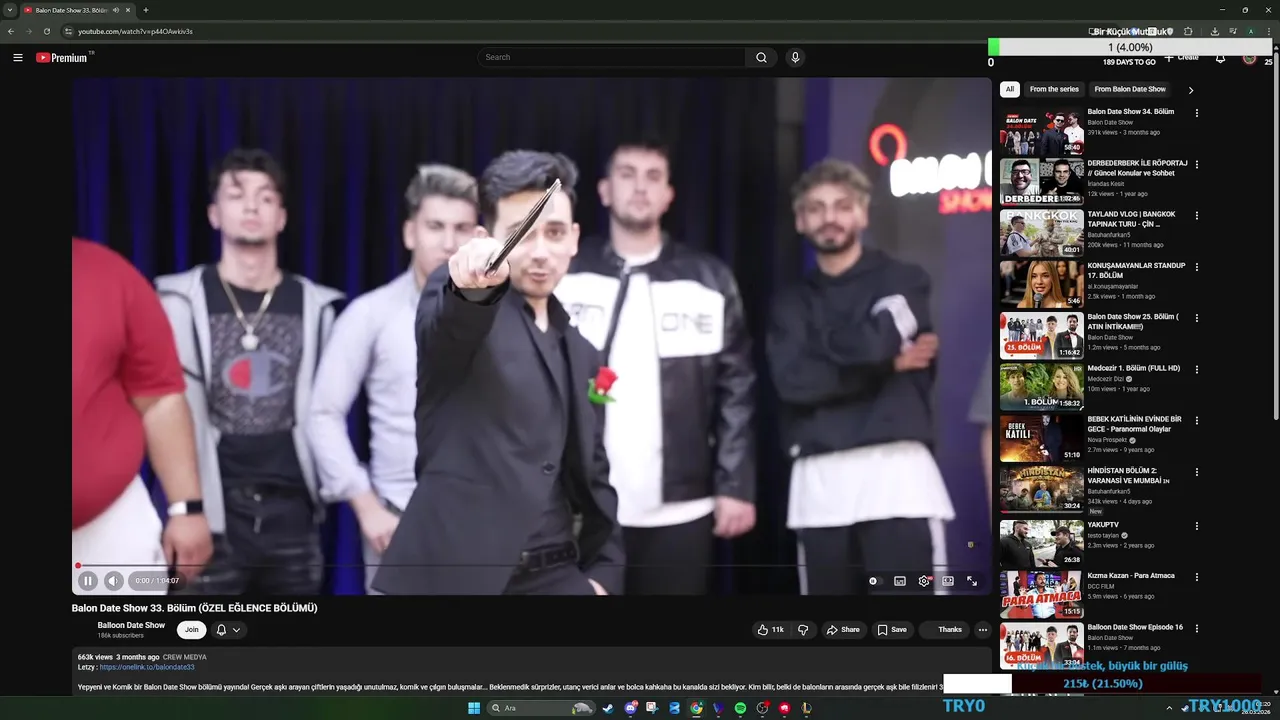The width and height of the screenshot is (1280, 720).
Task: Open Chrome downloads icon
Action: [1214, 31]
